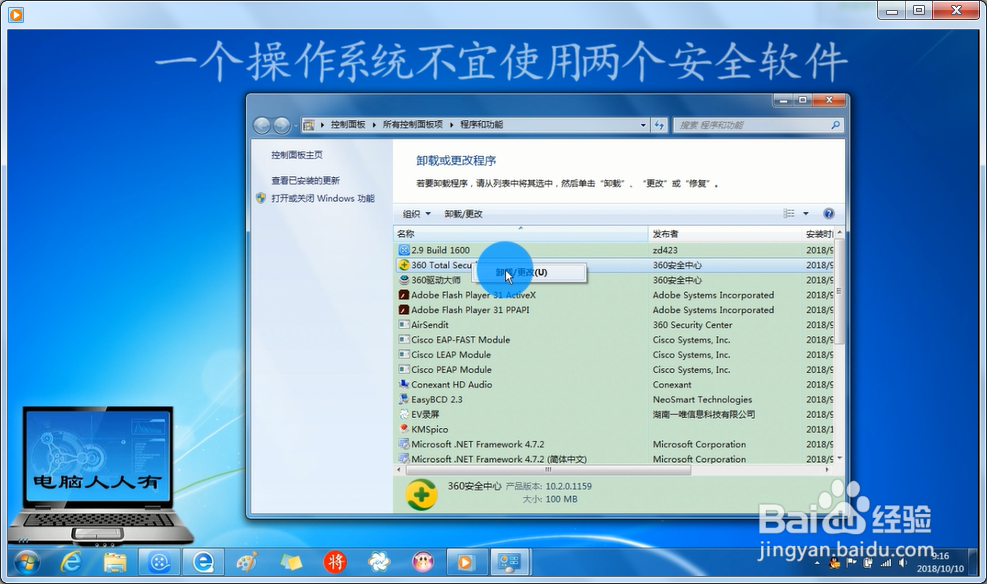Select the 2.9 Build 1600 program icon
The width and height of the screenshot is (987, 584).
pyautogui.click(x=404, y=250)
